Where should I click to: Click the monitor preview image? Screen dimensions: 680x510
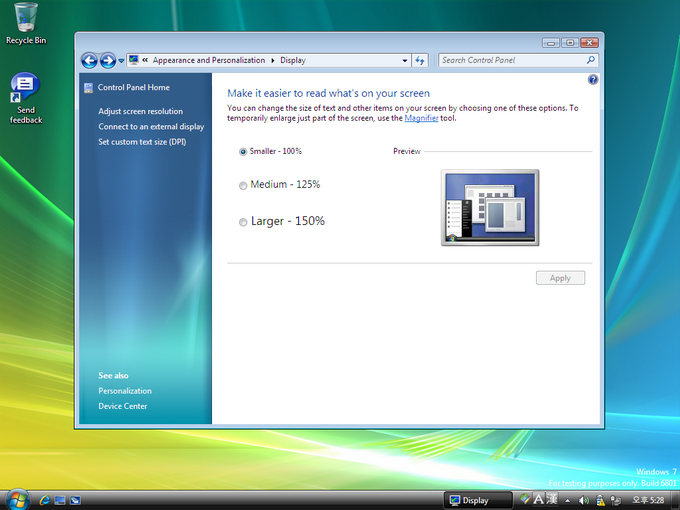click(490, 208)
